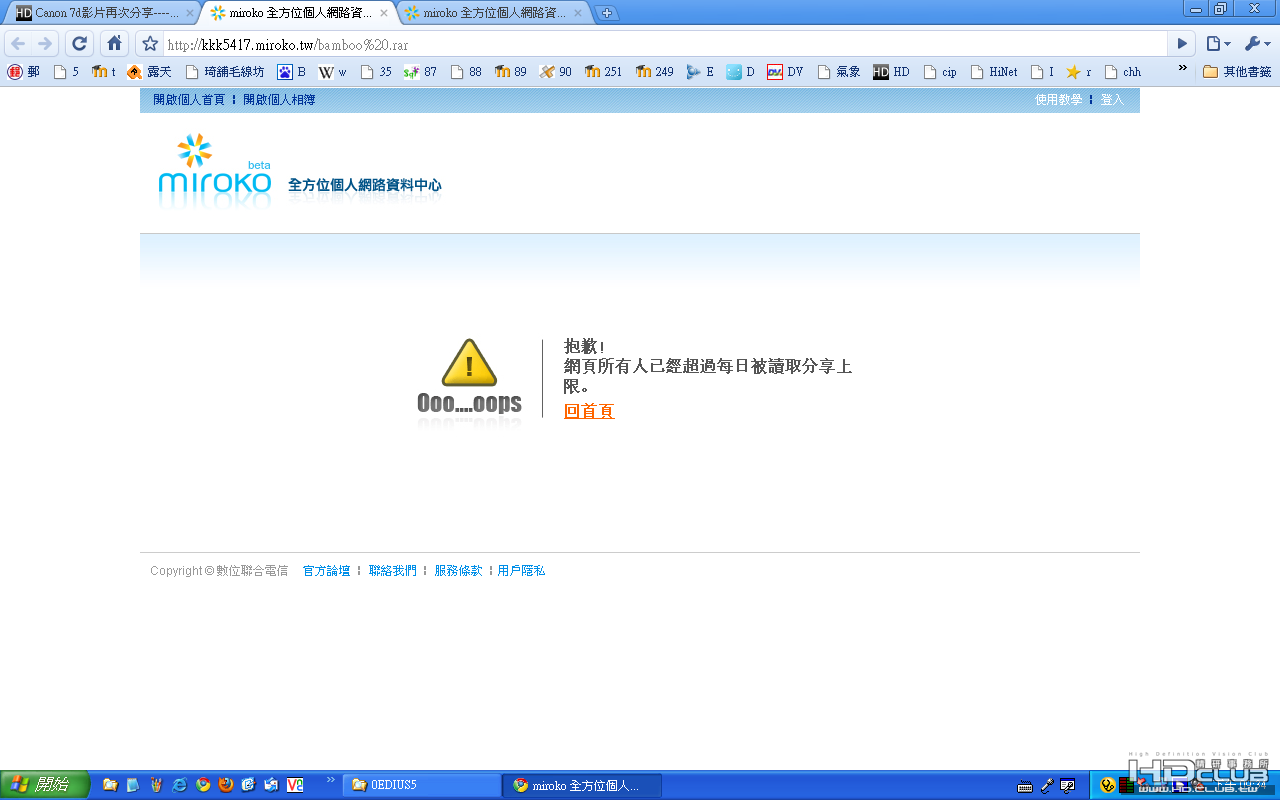The image size is (1280, 800).
Task: Open the bookmark labeled 251
Action: (x=604, y=72)
